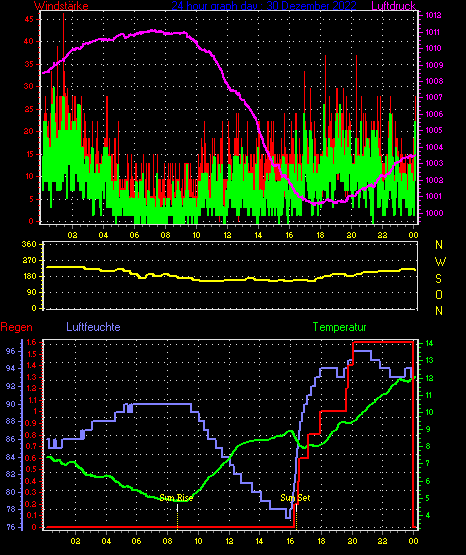The height and width of the screenshot is (555, 466).
Task: Click the red Windstärke heading
Action: tap(62, 6)
